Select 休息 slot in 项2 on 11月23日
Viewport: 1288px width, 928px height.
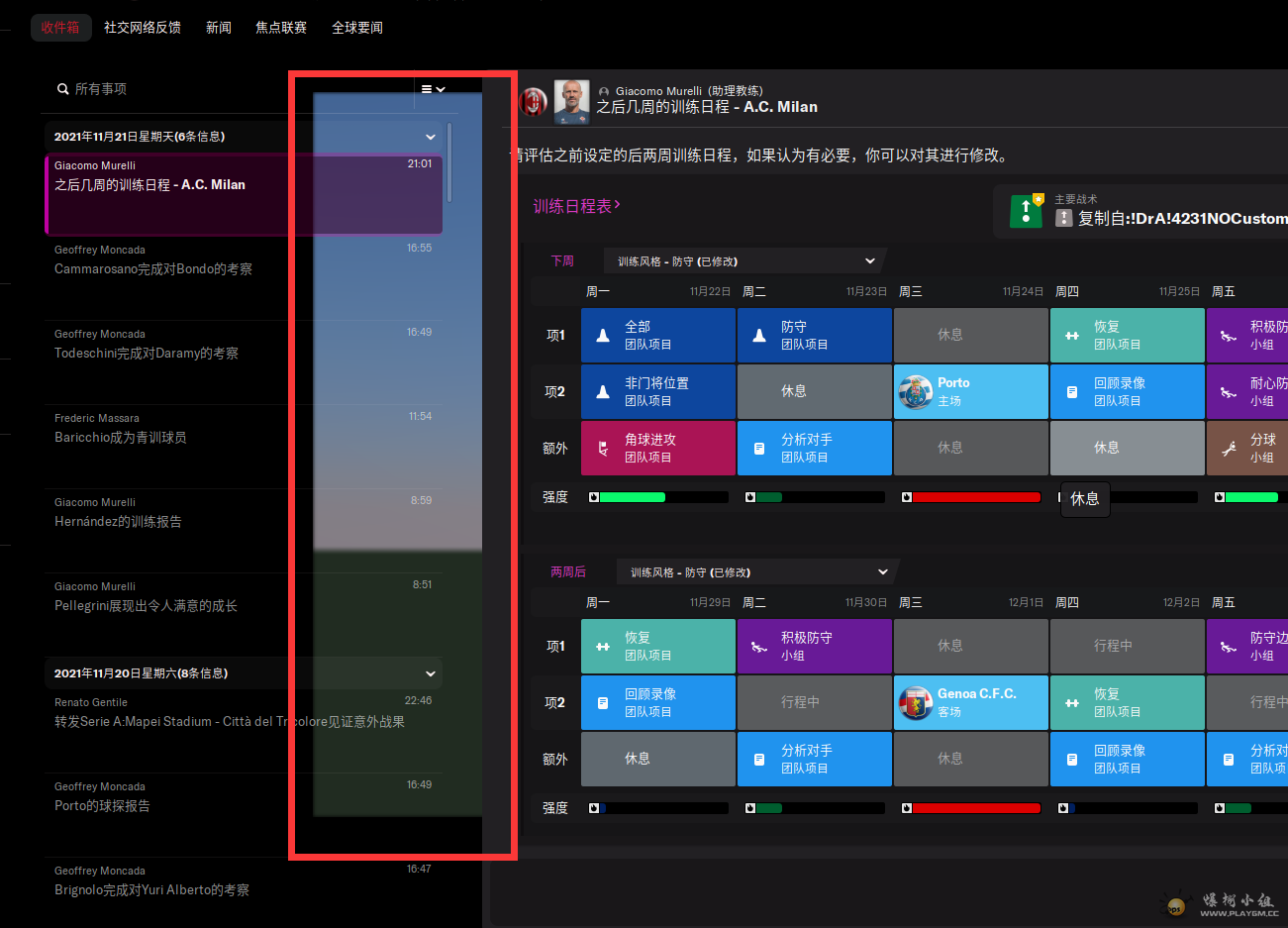815,392
